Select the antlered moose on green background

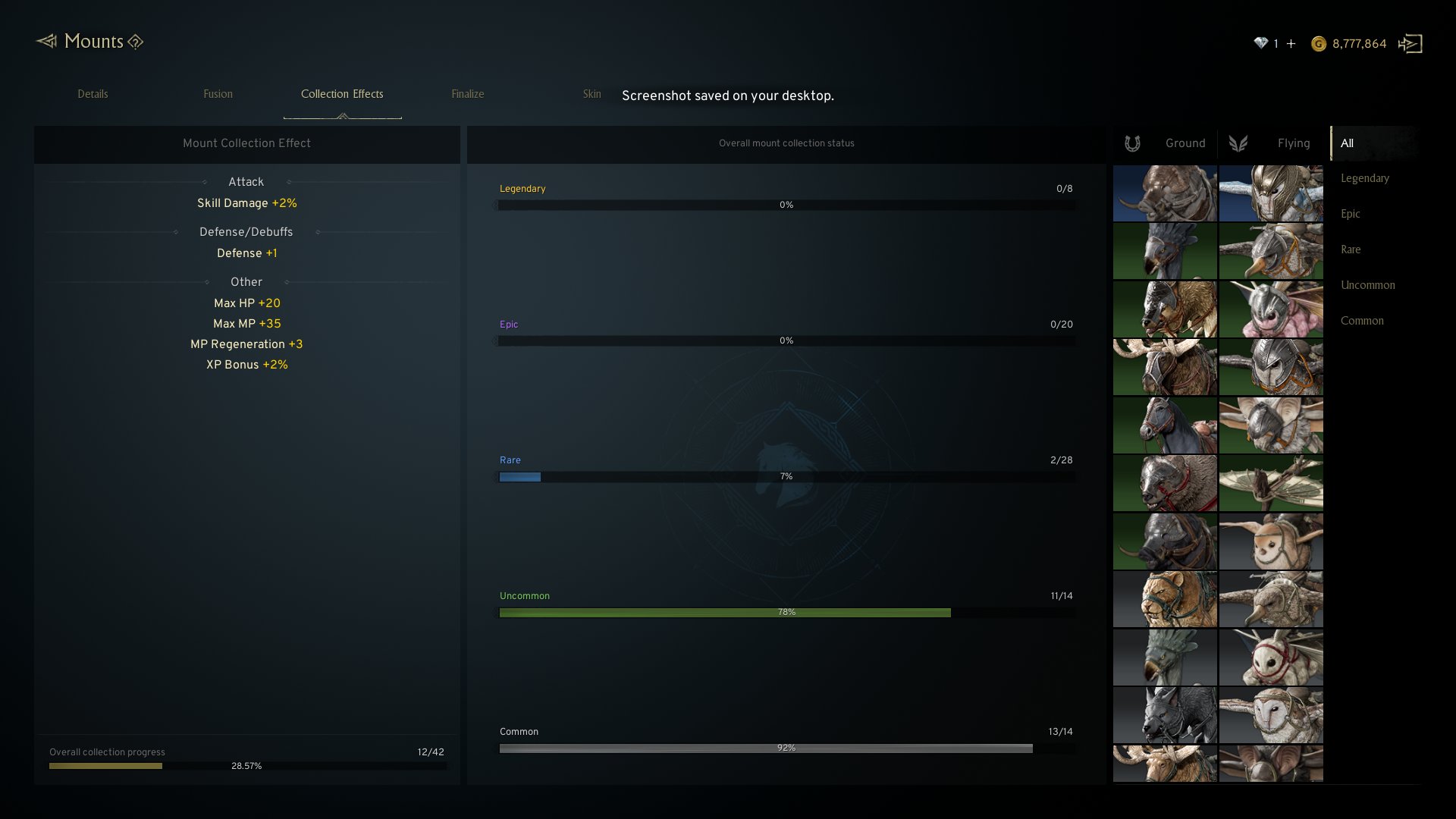[1165, 367]
